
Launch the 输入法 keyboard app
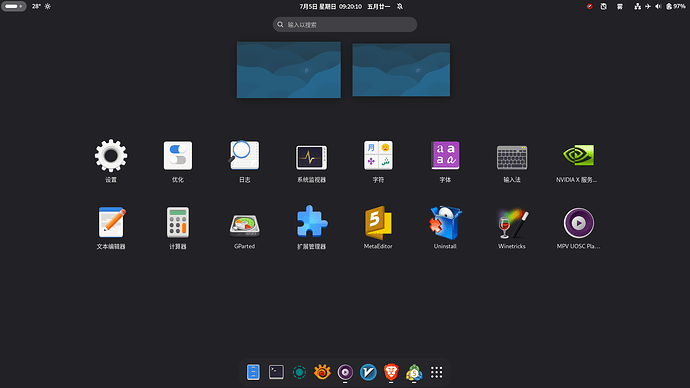tap(512, 157)
